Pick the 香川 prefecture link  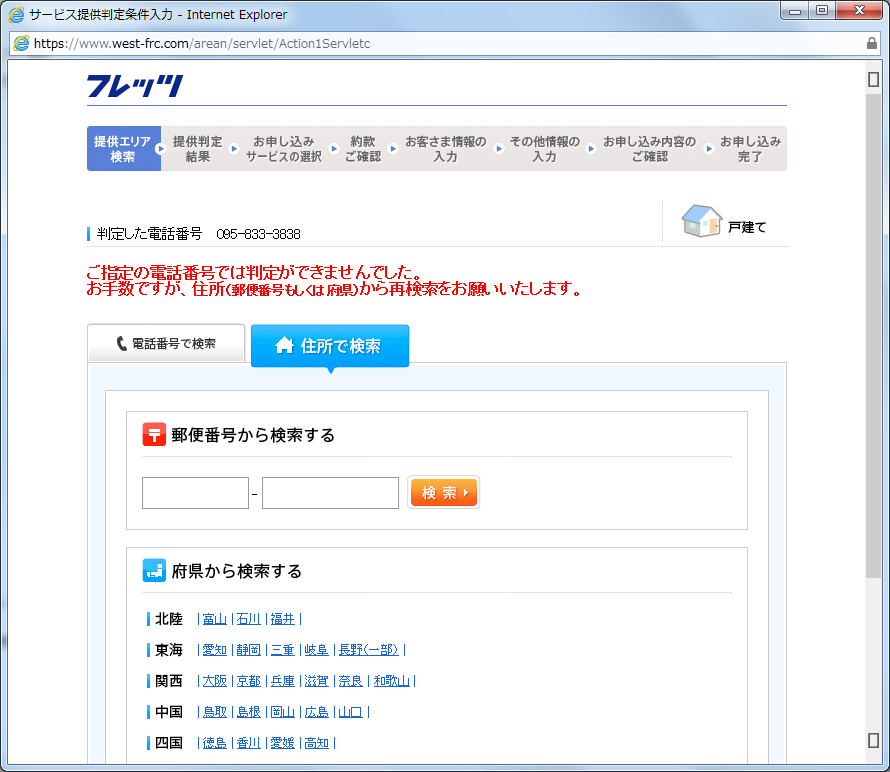248,743
